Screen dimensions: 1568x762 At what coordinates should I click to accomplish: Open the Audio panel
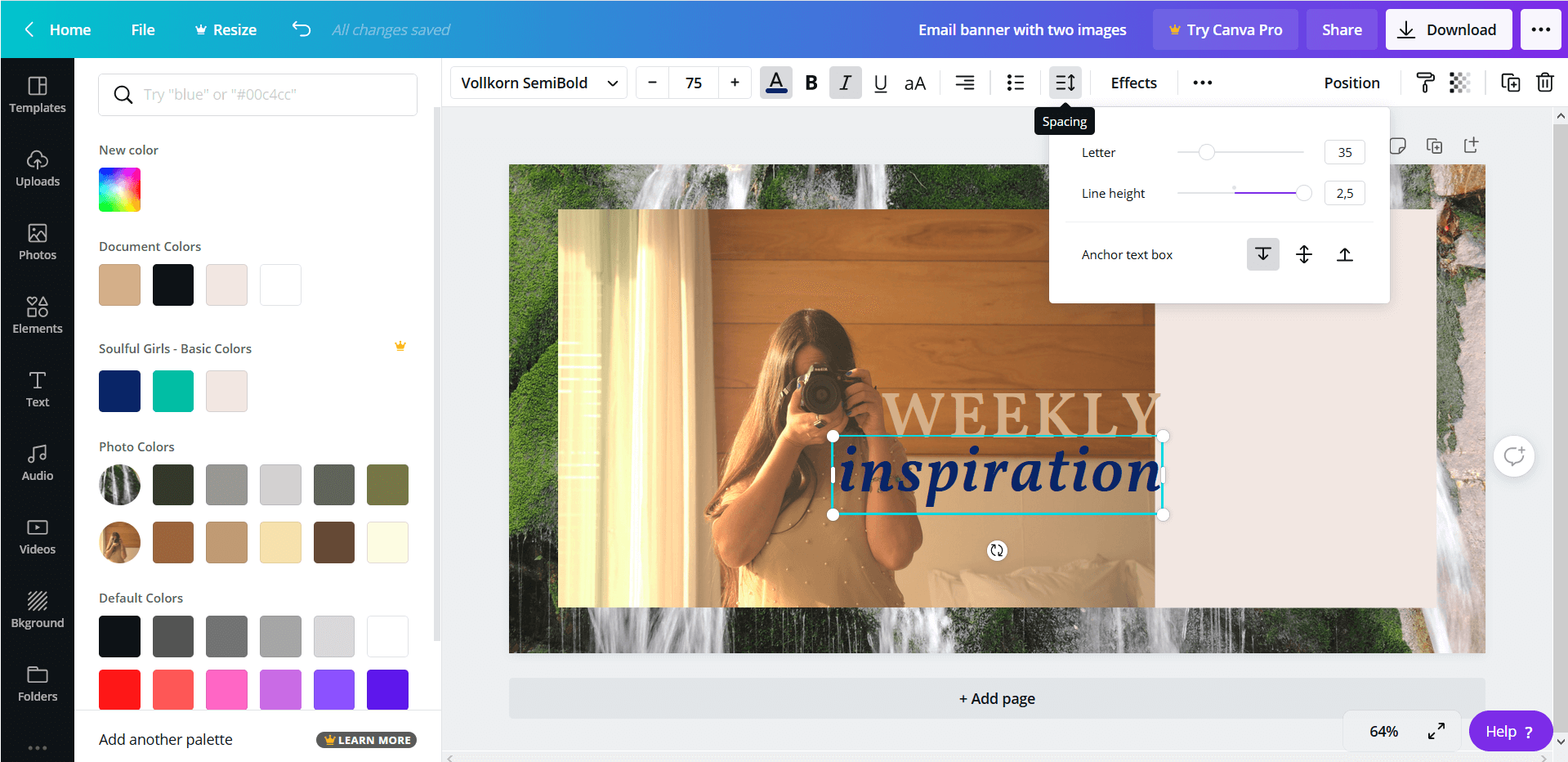tap(37, 462)
